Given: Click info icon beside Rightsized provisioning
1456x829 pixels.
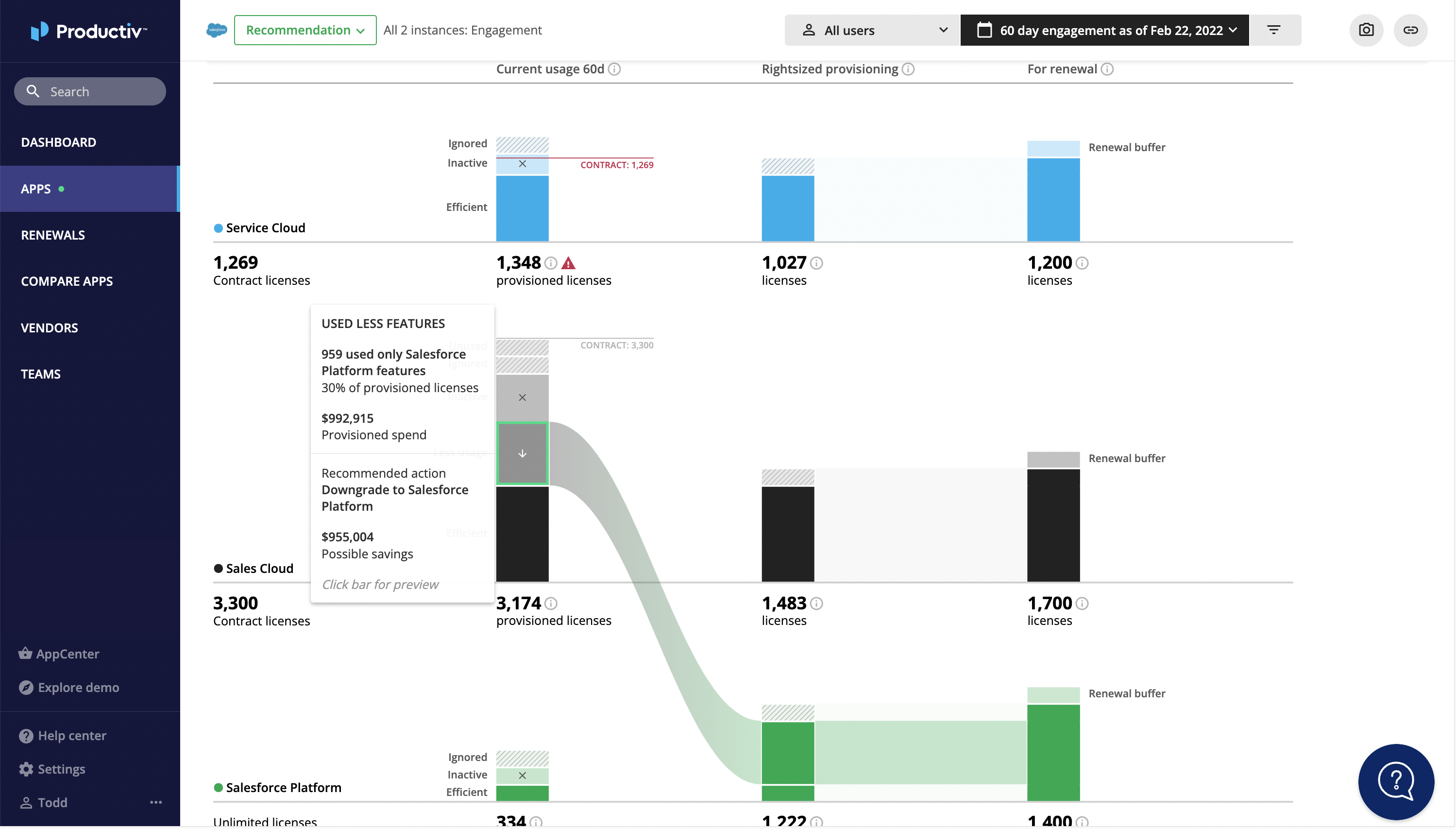Looking at the screenshot, I should [908, 69].
